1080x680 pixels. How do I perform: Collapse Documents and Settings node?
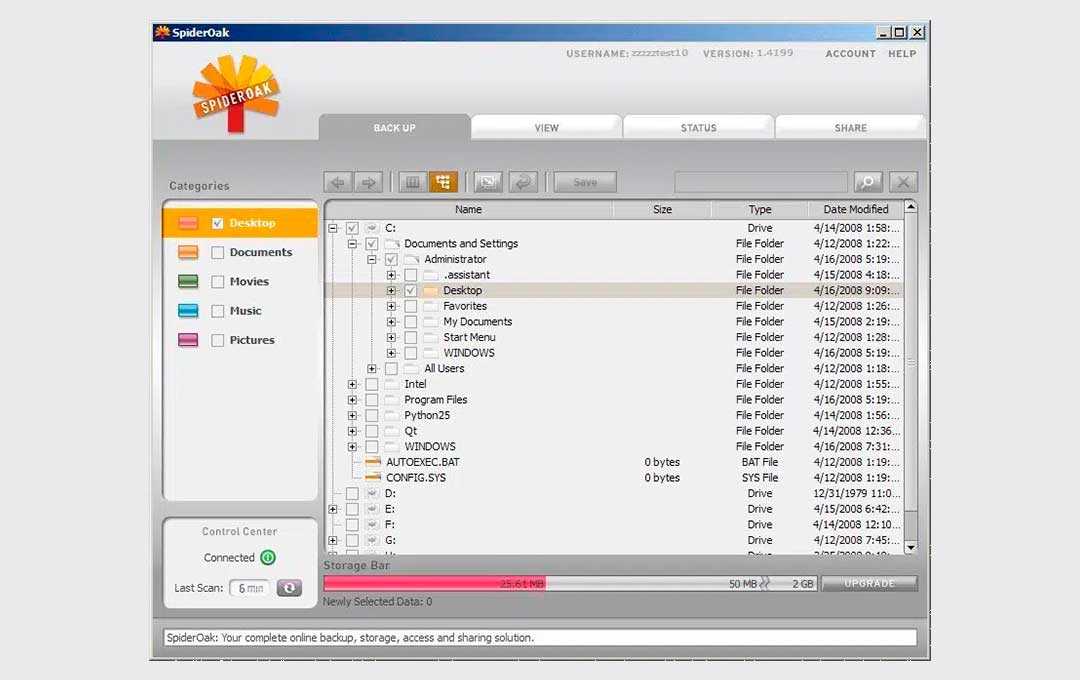coord(352,244)
